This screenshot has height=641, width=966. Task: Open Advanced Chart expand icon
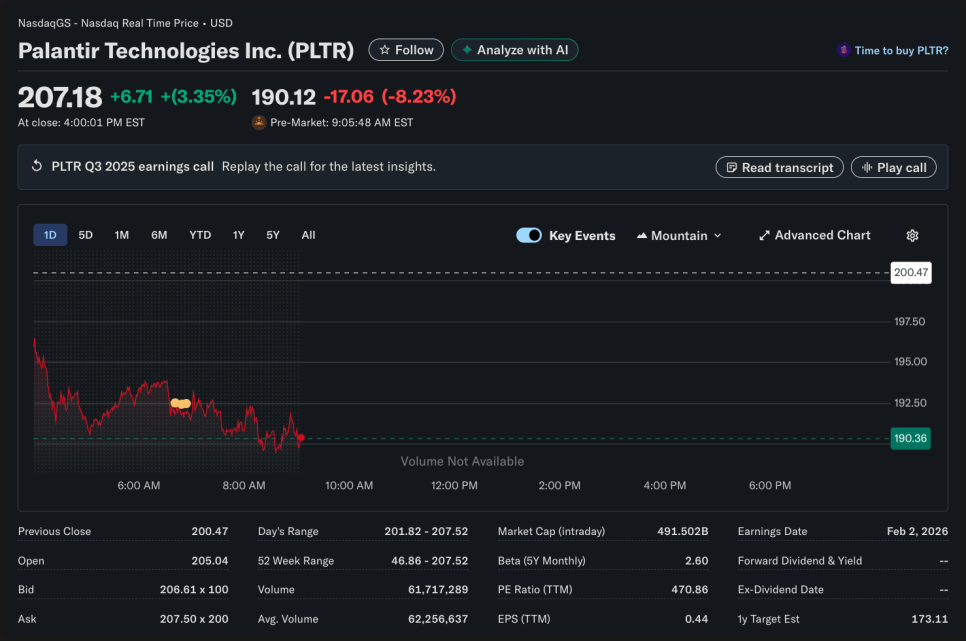point(765,235)
